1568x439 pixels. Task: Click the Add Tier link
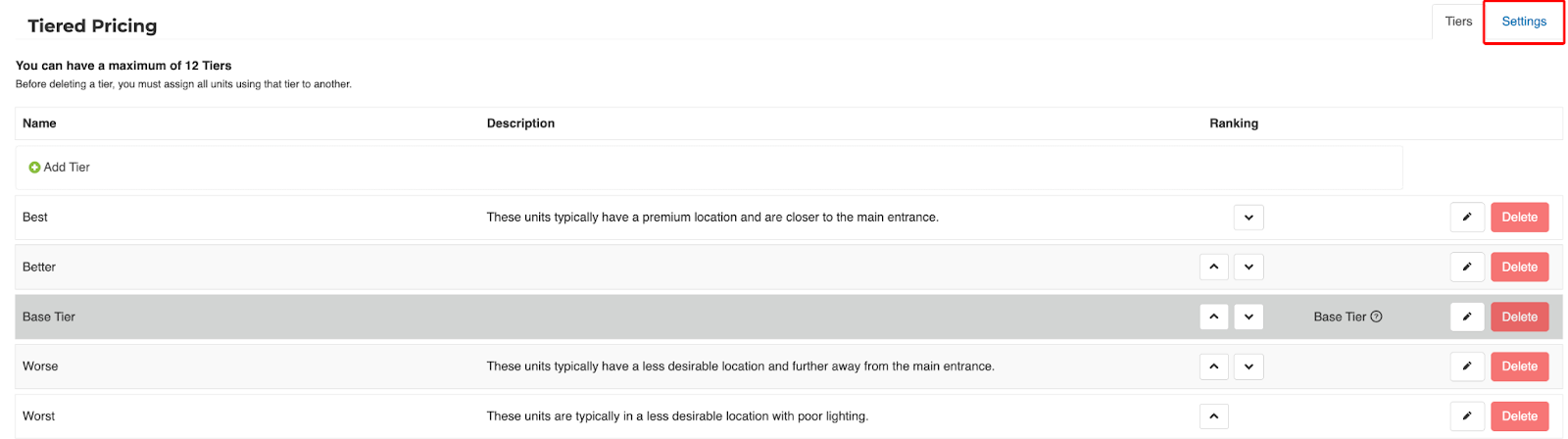(67, 168)
